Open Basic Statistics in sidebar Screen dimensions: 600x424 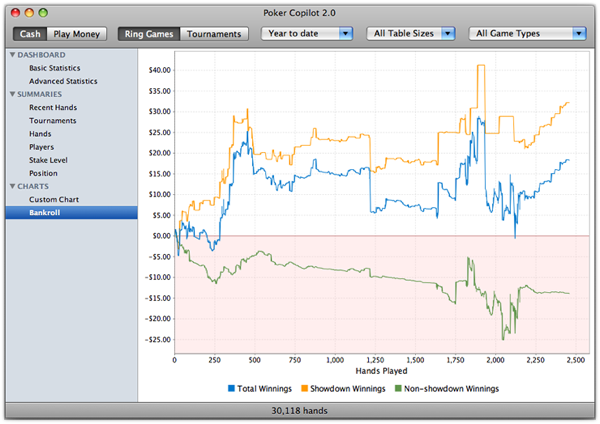(55, 68)
